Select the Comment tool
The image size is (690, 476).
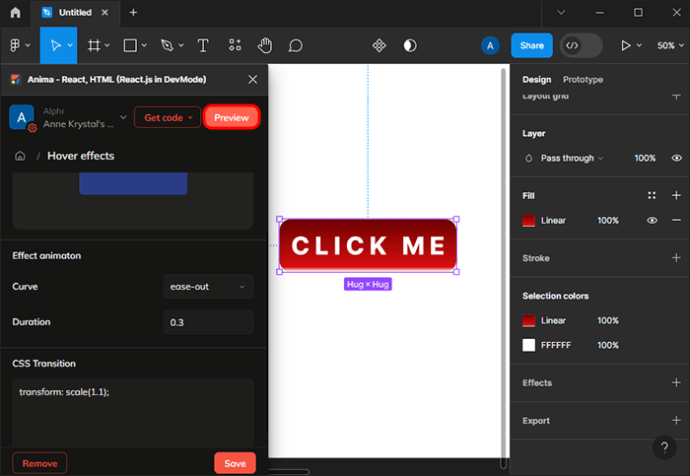click(x=295, y=46)
